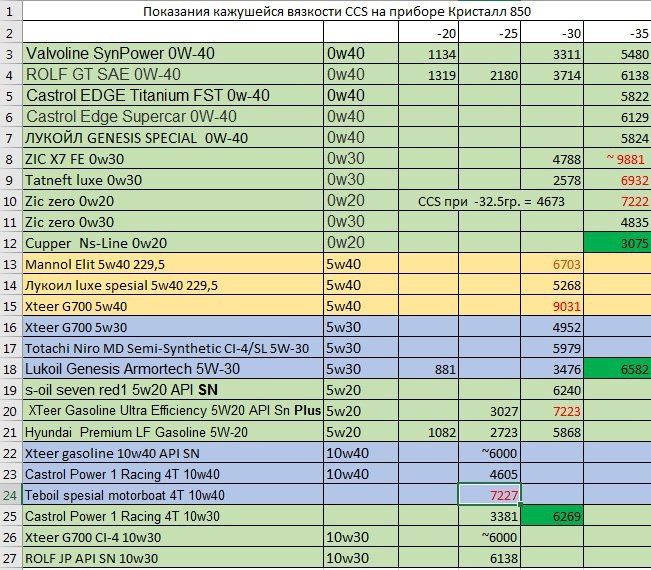The width and height of the screenshot is (651, 570).
Task: Click the 5w20 grade cell in Hyundai row
Action: click(x=361, y=432)
